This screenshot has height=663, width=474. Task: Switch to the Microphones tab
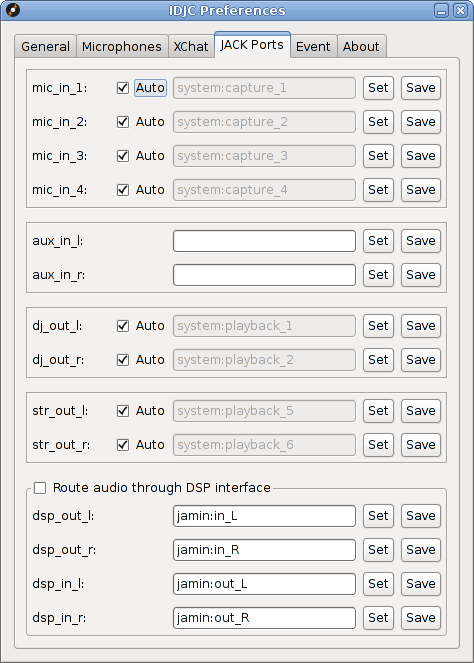pos(122,47)
